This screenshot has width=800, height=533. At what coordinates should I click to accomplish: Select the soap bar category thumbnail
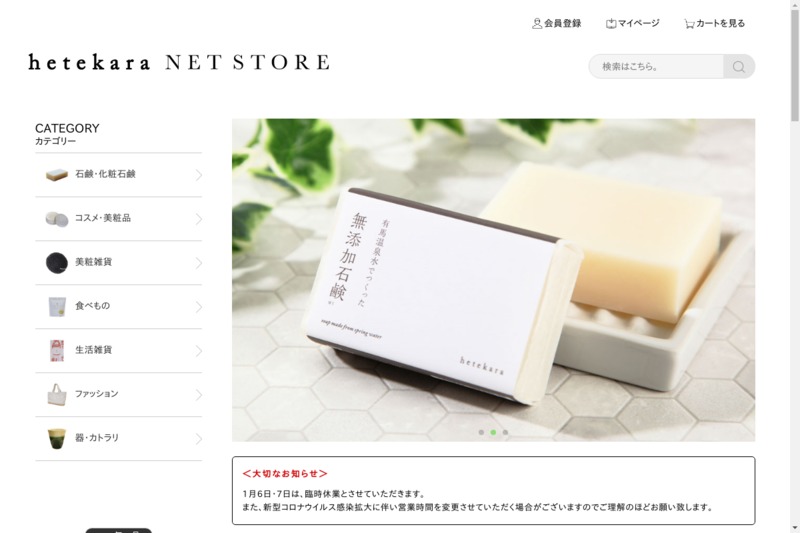57,174
